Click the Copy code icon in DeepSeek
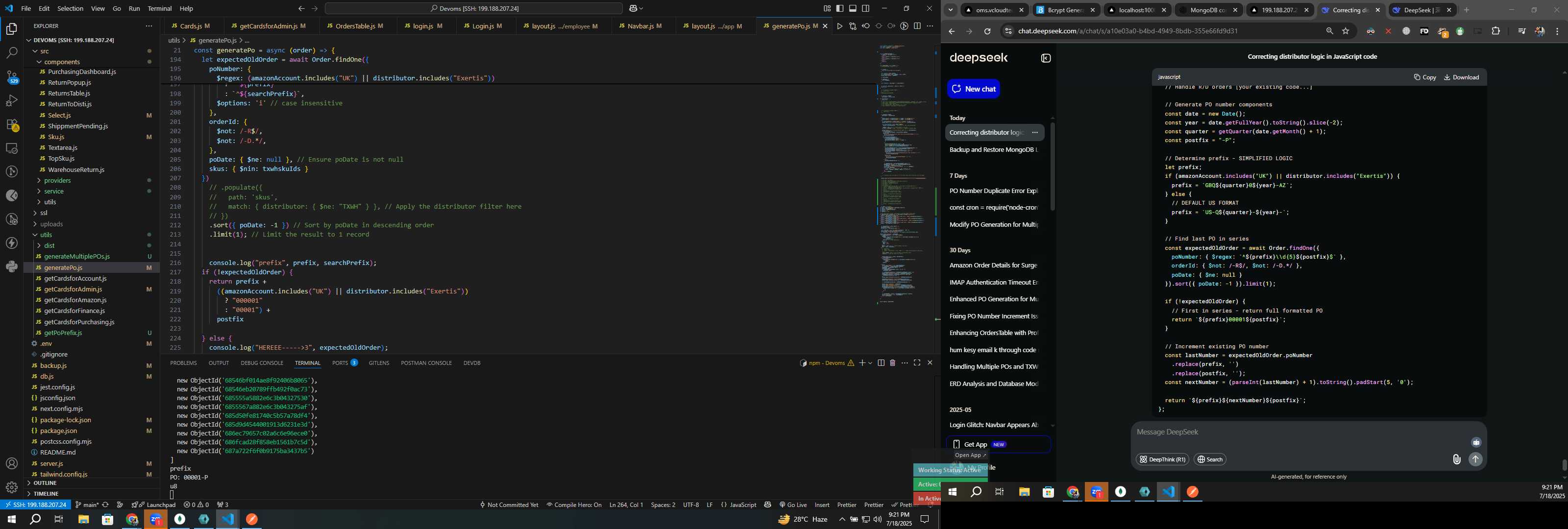Image resolution: width=1568 pixels, height=529 pixels. coord(1425,77)
